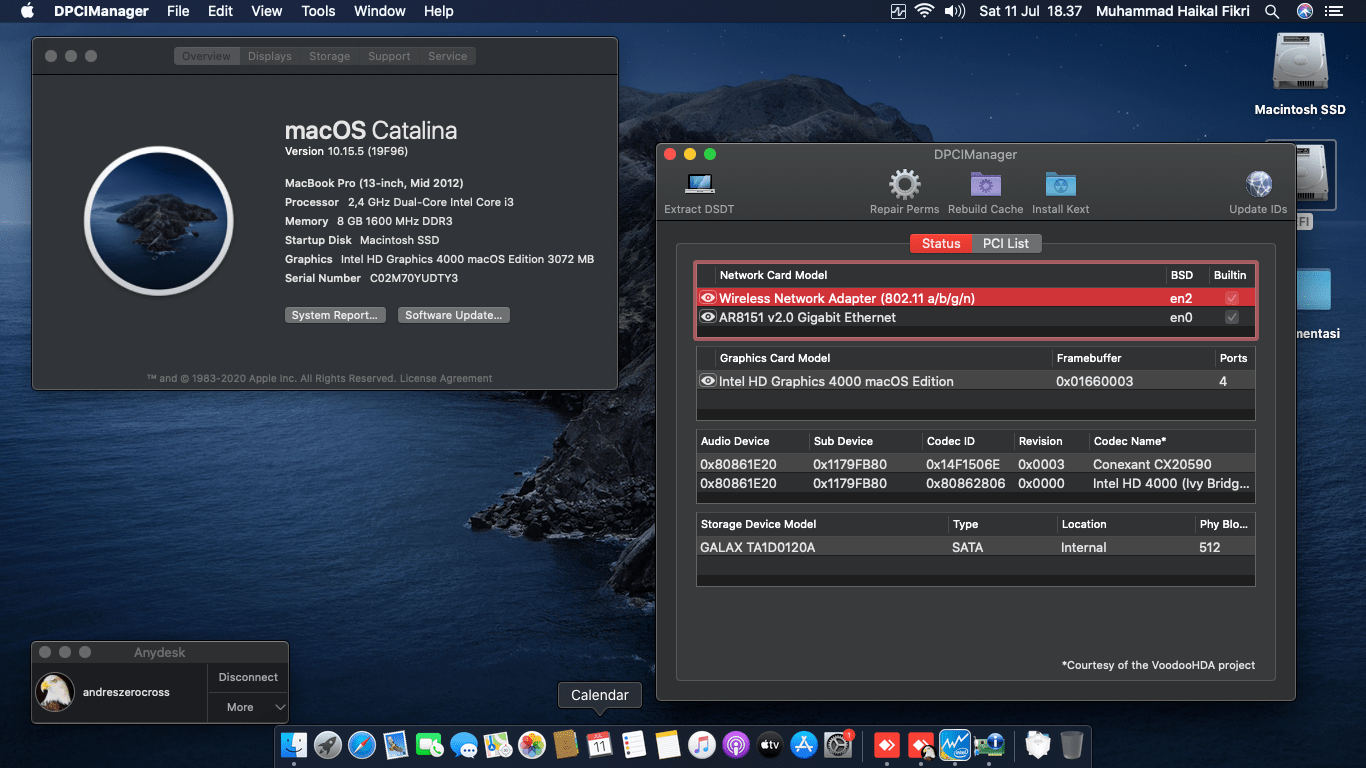This screenshot has width=1366, height=768.
Task: Open the Window menu
Action: coord(380,11)
